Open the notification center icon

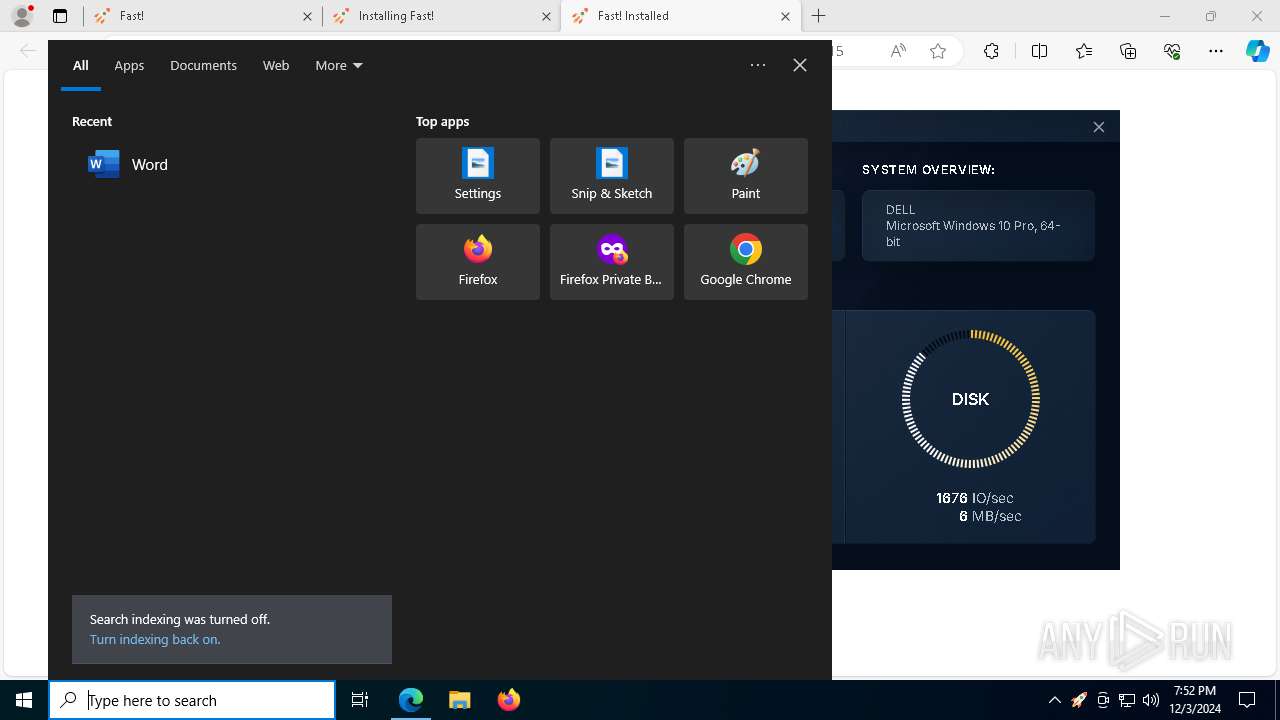1247,700
